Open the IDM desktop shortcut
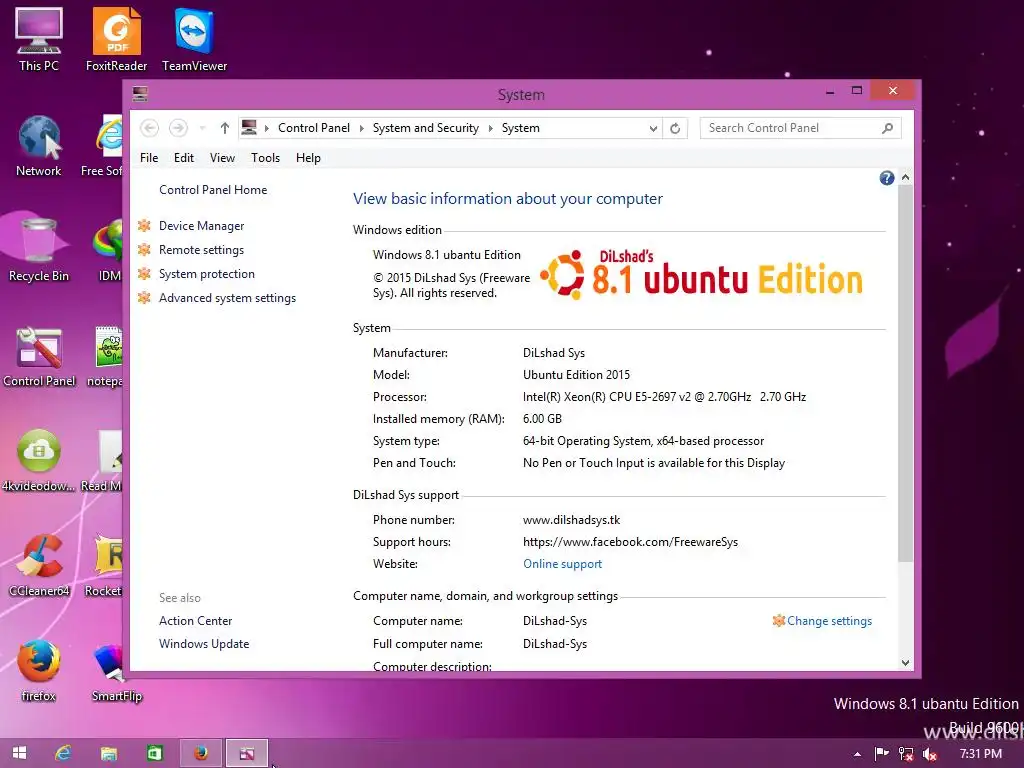This screenshot has height=768, width=1024. pos(109,250)
